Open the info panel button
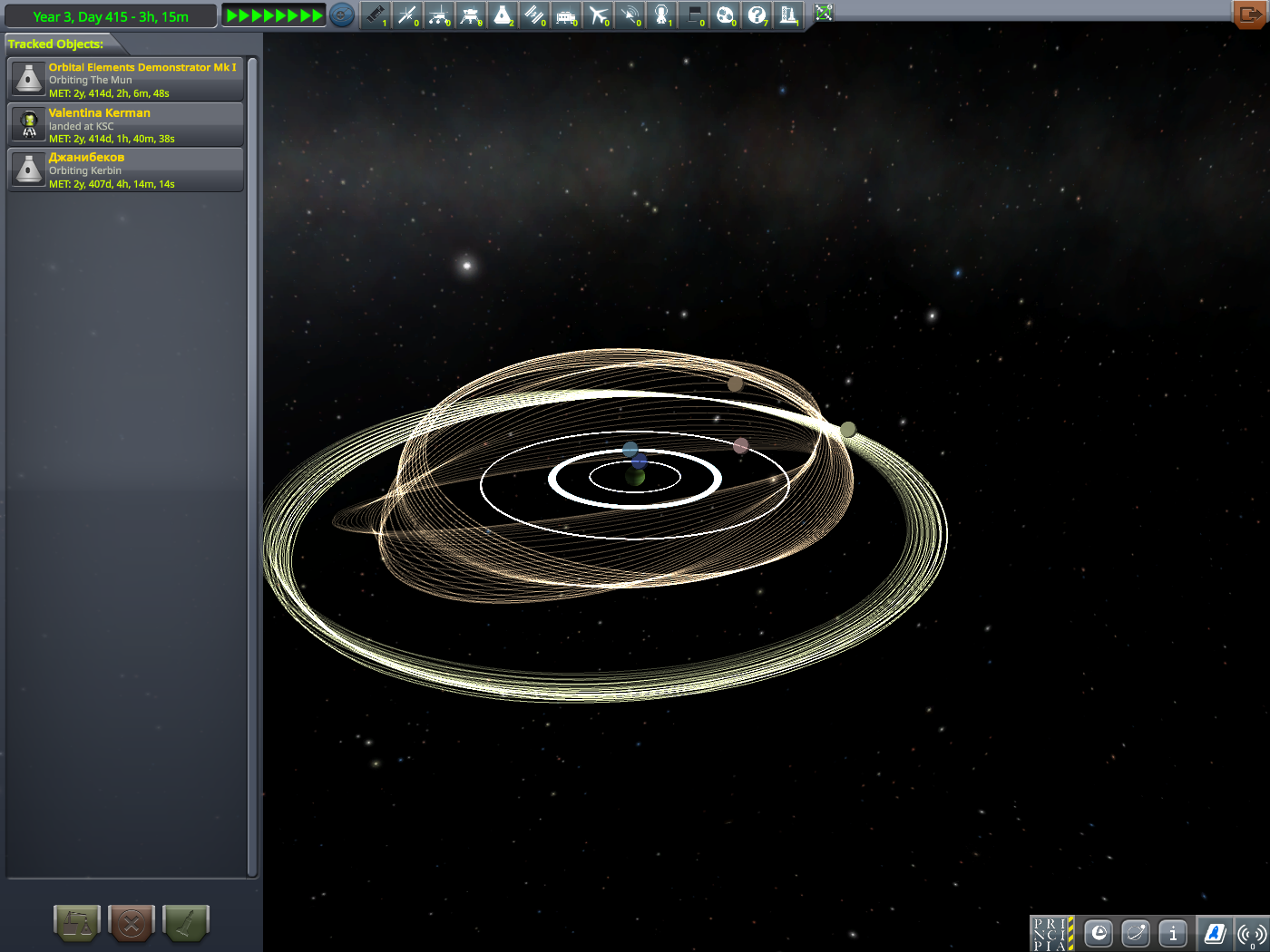Image resolution: width=1270 pixels, height=952 pixels. click(1173, 933)
